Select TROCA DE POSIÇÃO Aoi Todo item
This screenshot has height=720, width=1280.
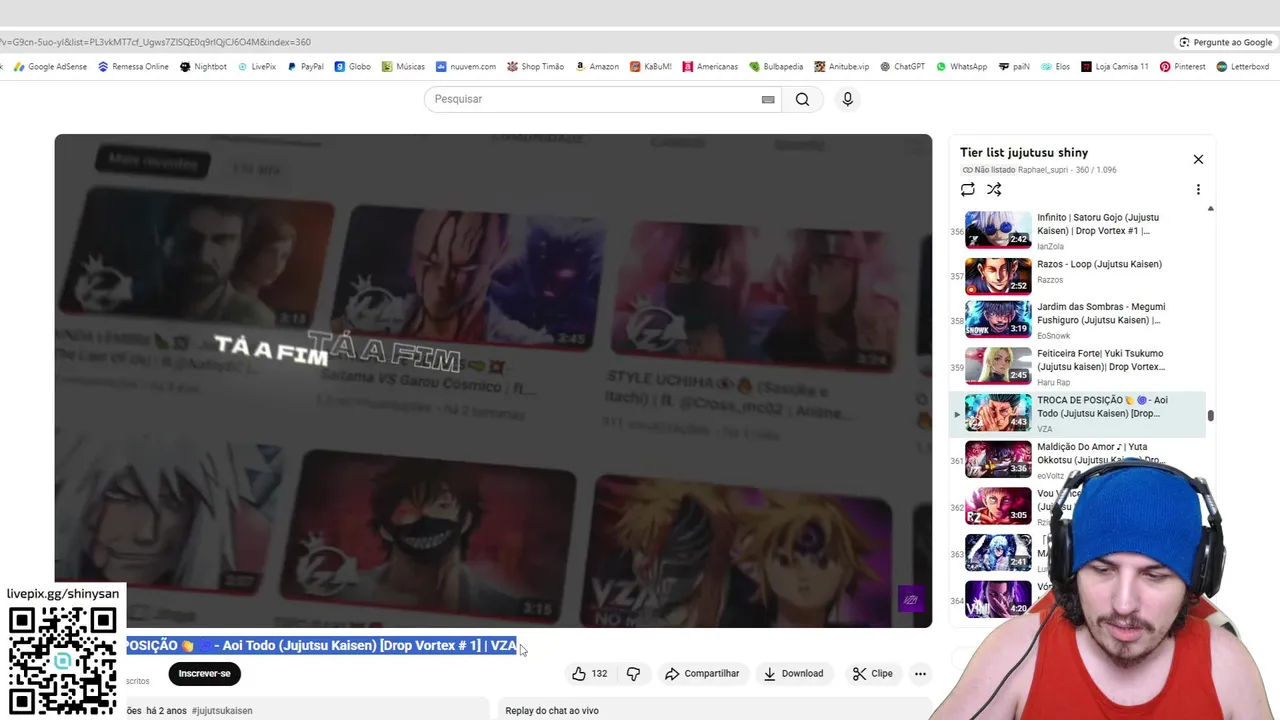point(1078,413)
